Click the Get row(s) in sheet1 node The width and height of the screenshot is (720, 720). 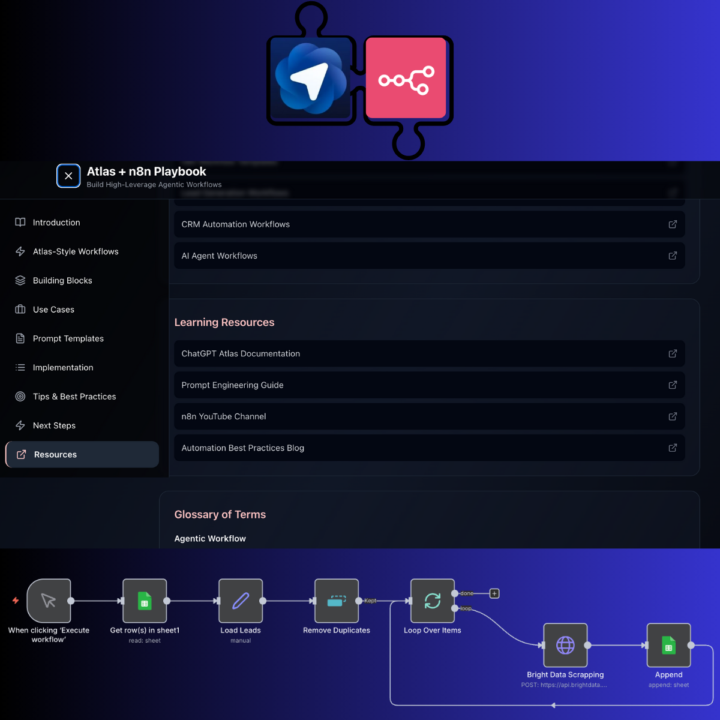[144, 601]
